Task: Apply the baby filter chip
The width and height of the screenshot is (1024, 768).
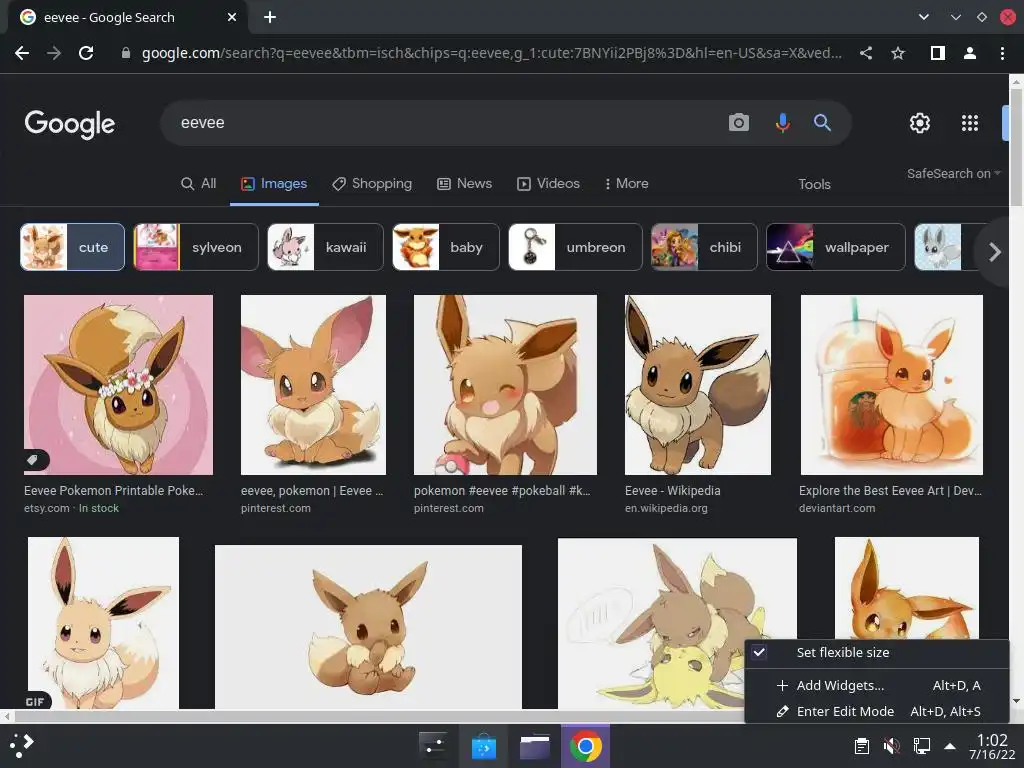Action: click(x=446, y=247)
